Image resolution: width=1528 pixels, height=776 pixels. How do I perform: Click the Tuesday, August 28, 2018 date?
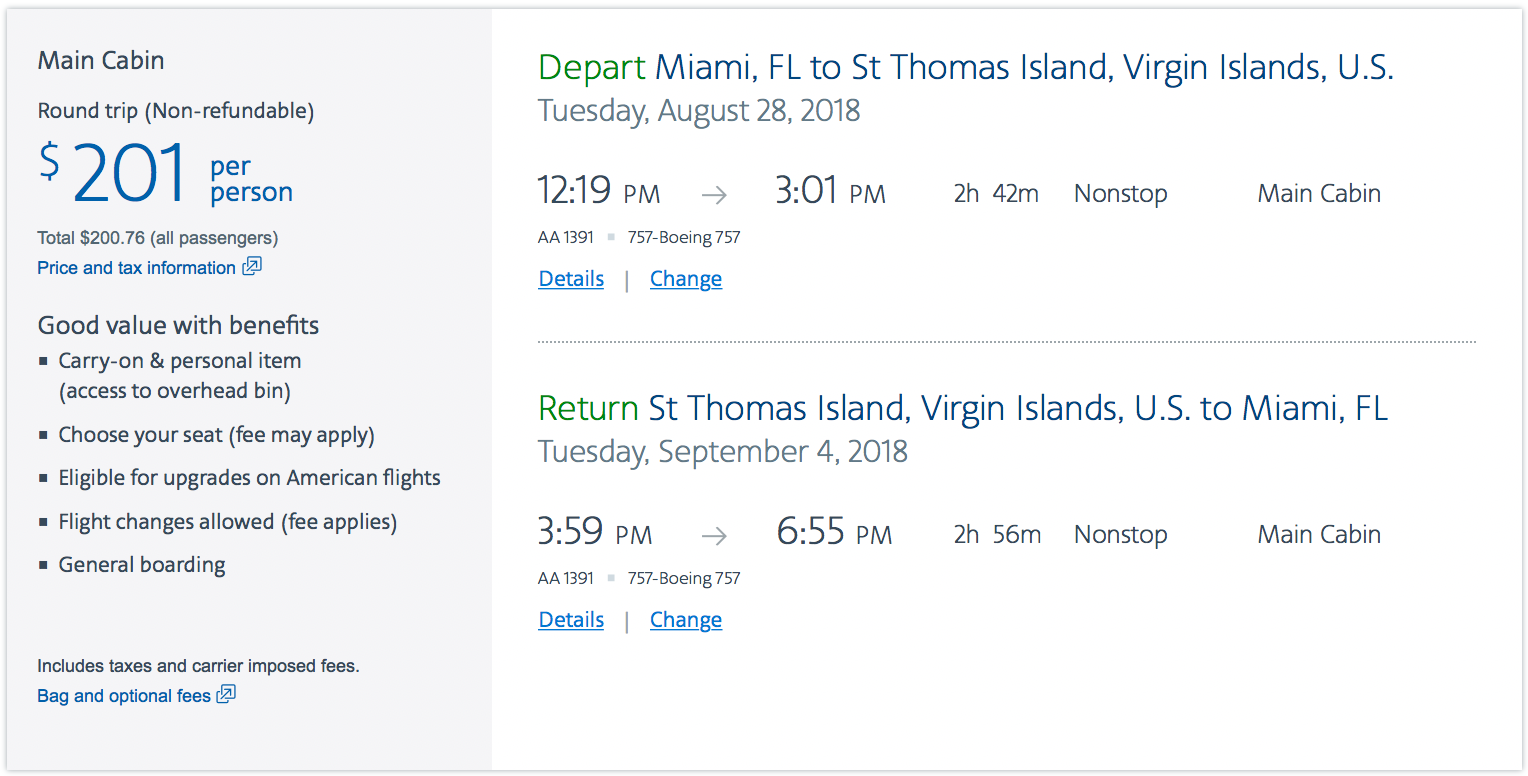pos(699,110)
